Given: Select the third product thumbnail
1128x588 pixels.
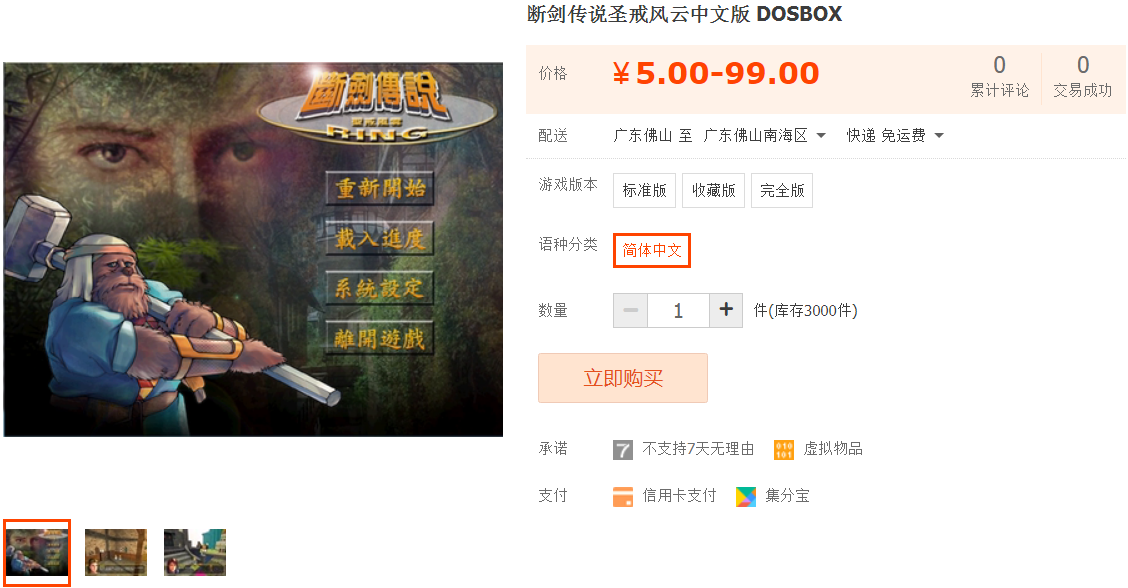Looking at the screenshot, I should pyautogui.click(x=195, y=552).
